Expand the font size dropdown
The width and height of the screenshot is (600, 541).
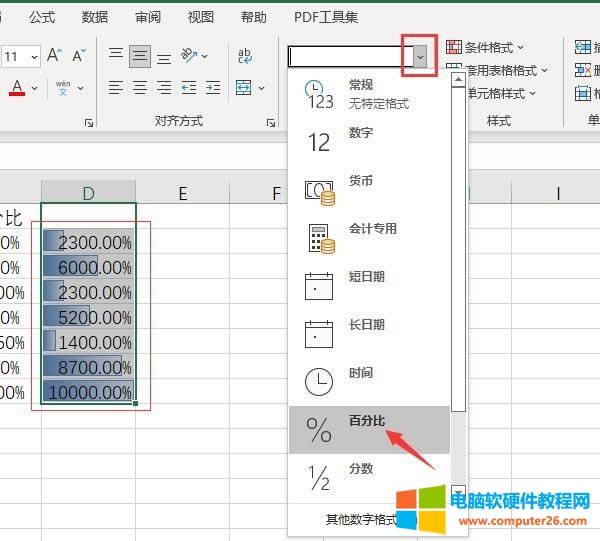click(x=35, y=57)
